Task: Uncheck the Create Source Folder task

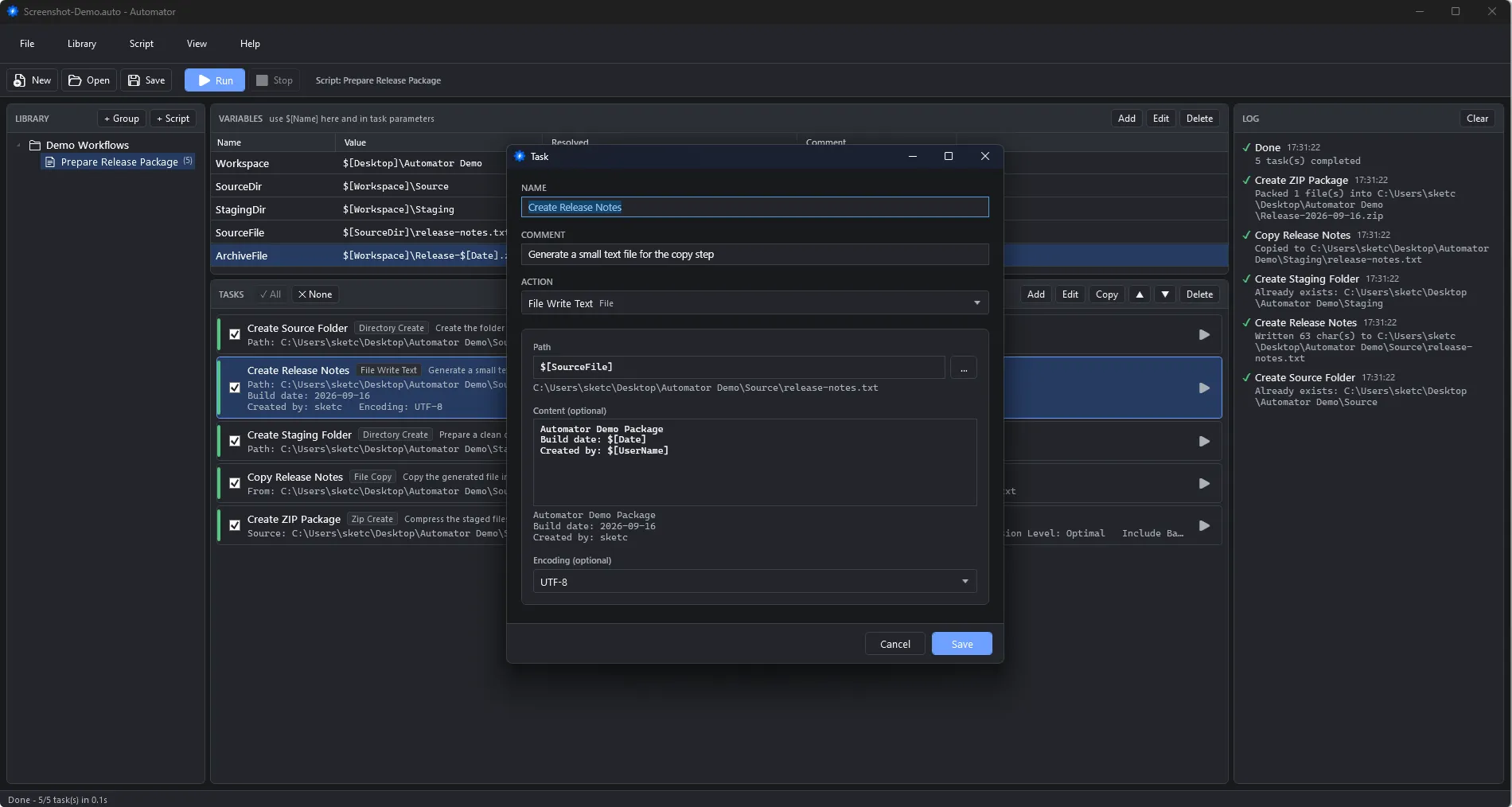Action: pyautogui.click(x=235, y=335)
